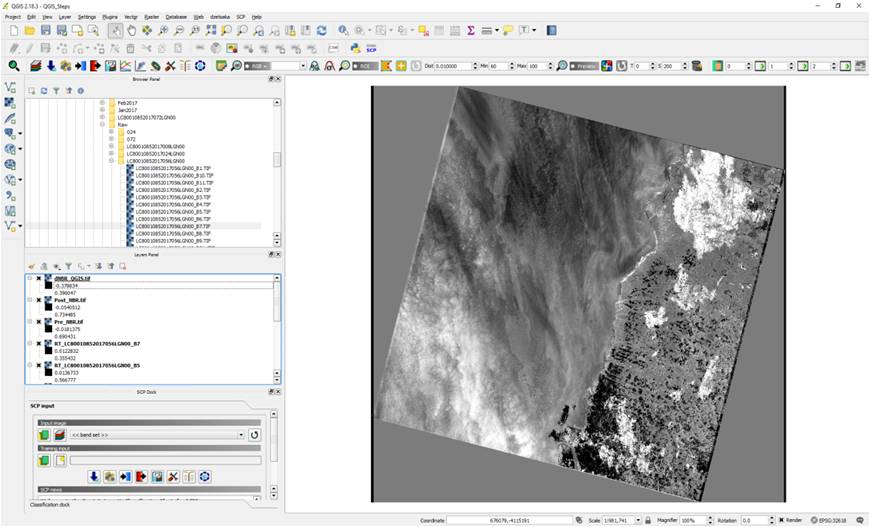Toggle visibility of Post_NBR.tif layer
The height and width of the screenshot is (527, 870).
pyautogui.click(x=39, y=300)
